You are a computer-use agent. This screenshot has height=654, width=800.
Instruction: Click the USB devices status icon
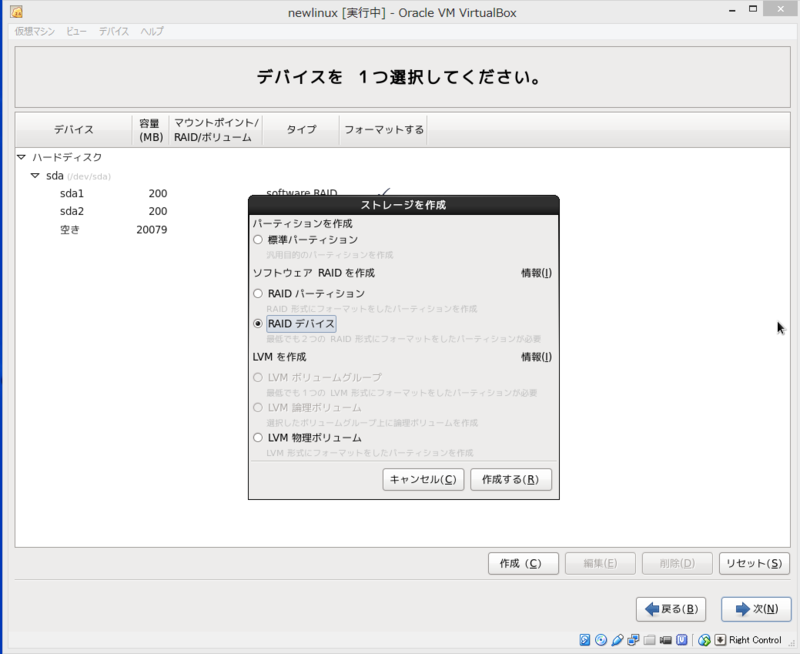coord(617,640)
